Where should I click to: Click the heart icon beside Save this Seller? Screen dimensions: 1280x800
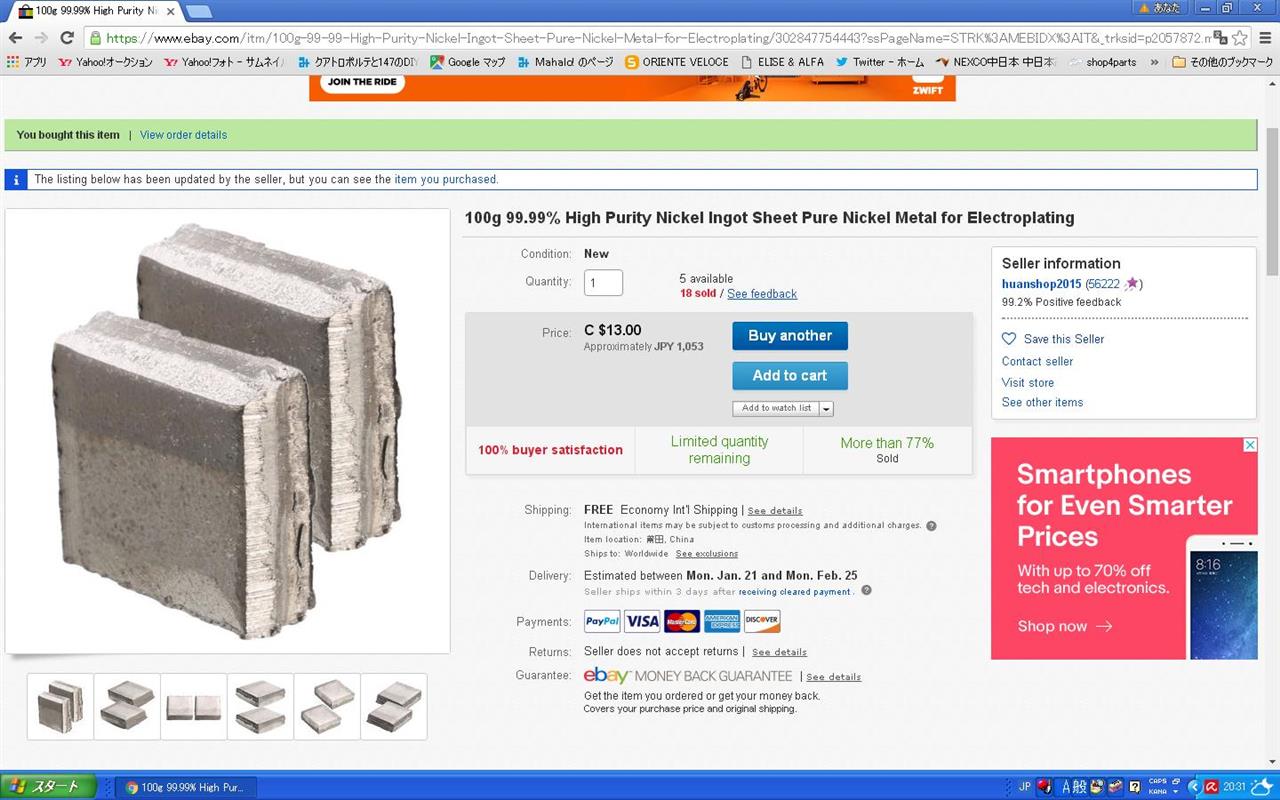(1009, 339)
